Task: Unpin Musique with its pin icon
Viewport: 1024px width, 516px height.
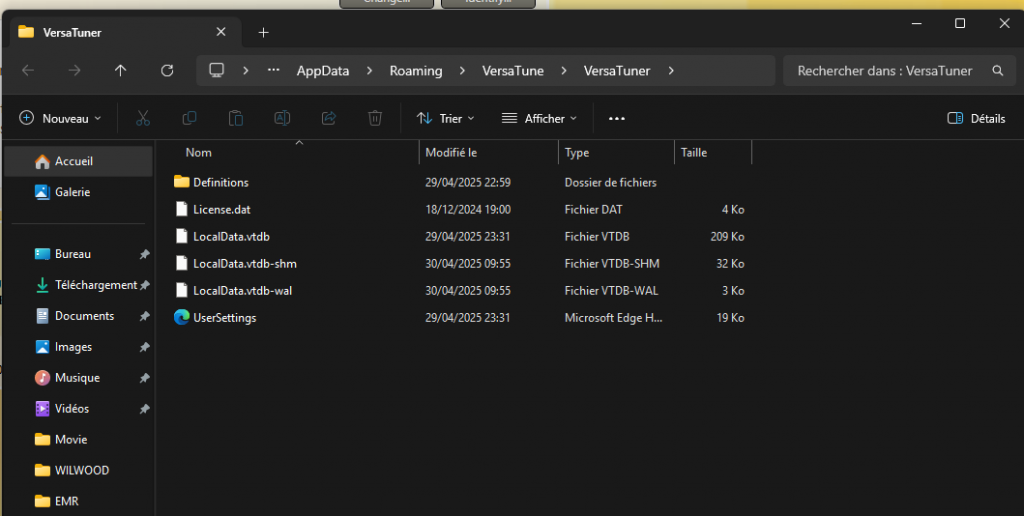Action: coord(144,378)
